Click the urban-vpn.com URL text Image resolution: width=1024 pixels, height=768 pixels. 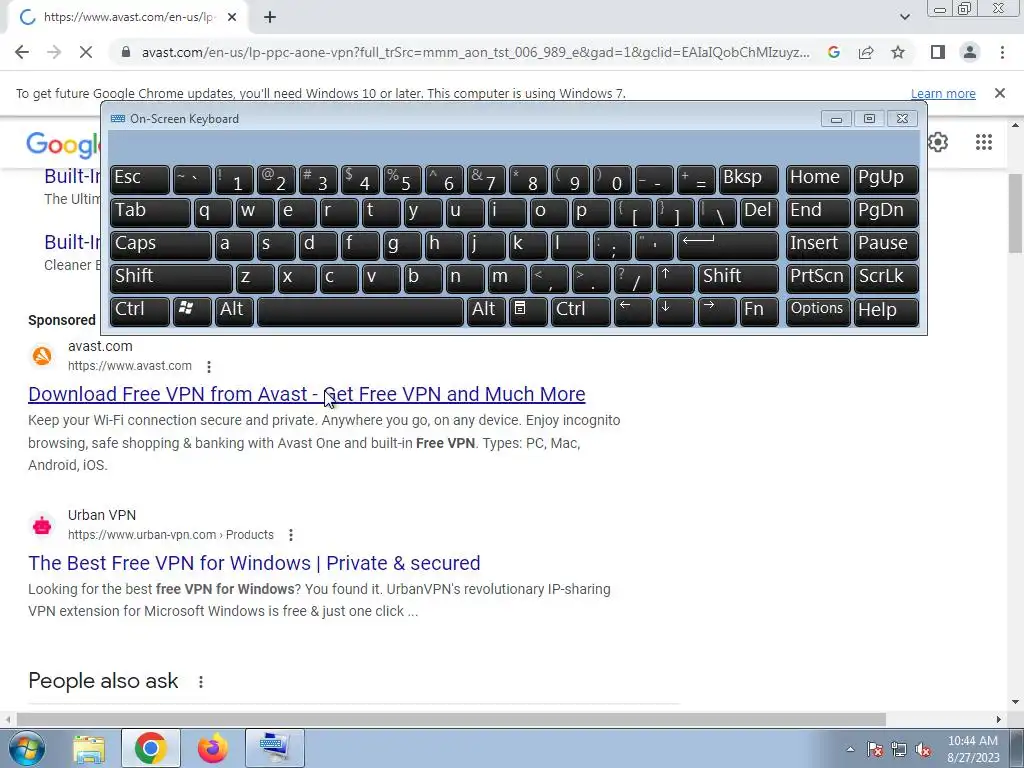click(x=170, y=535)
